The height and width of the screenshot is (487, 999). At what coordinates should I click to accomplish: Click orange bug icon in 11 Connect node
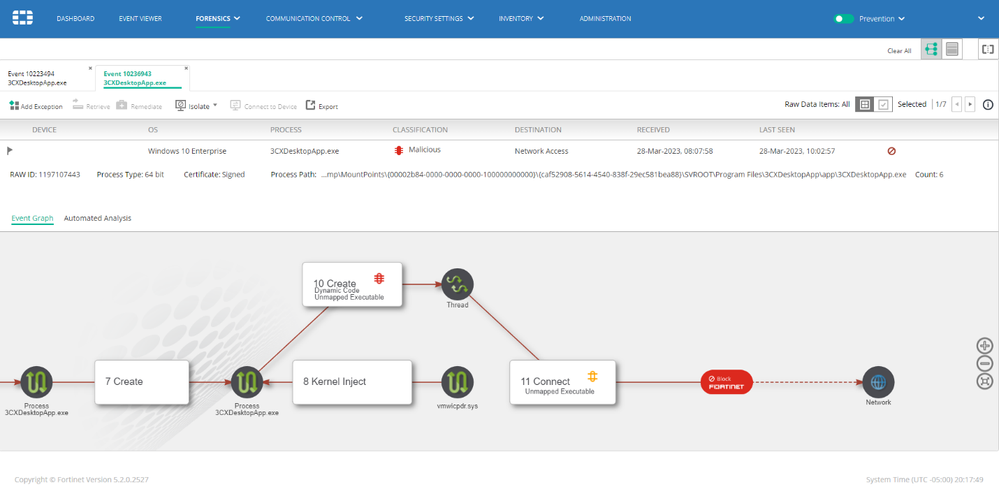point(592,375)
